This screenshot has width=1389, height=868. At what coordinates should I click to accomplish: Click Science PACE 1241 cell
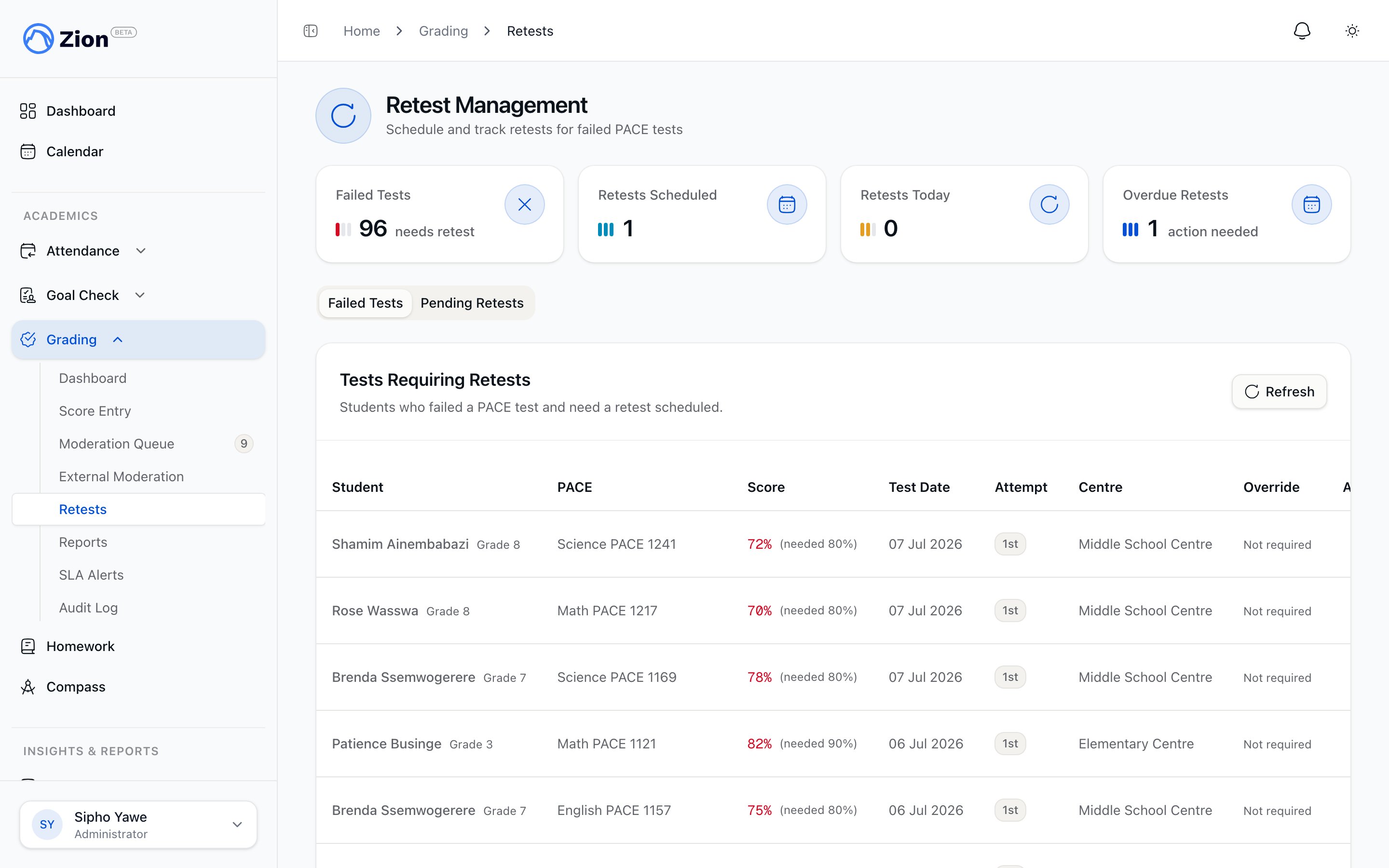(616, 543)
